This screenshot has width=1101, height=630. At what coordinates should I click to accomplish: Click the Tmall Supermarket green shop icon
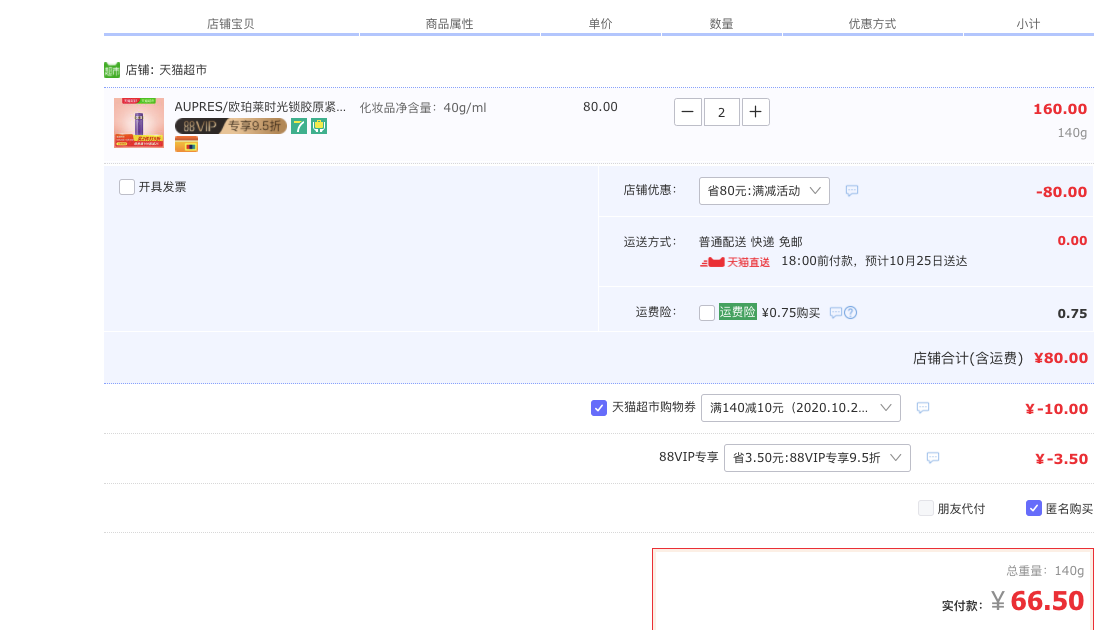tap(112, 70)
